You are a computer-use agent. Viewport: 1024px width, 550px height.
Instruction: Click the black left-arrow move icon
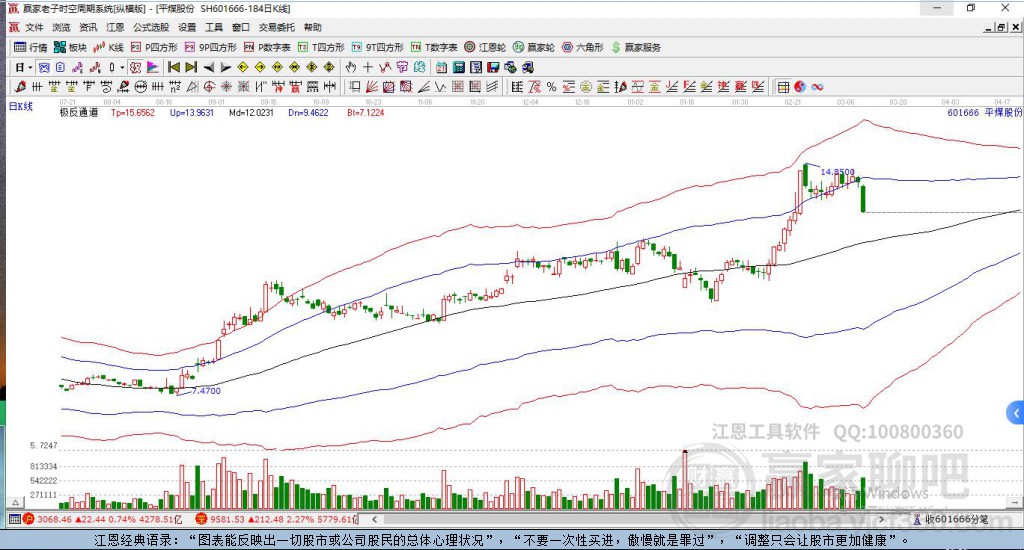click(x=208, y=67)
